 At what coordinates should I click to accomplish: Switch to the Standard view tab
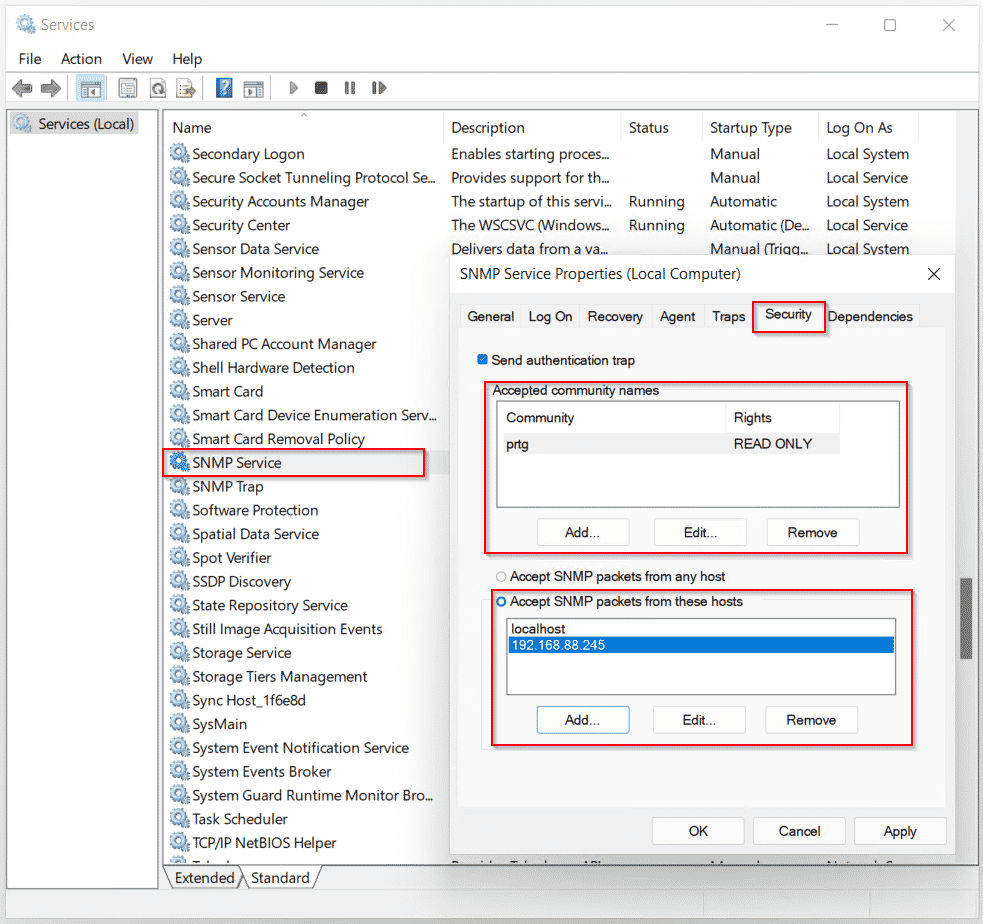(280, 878)
